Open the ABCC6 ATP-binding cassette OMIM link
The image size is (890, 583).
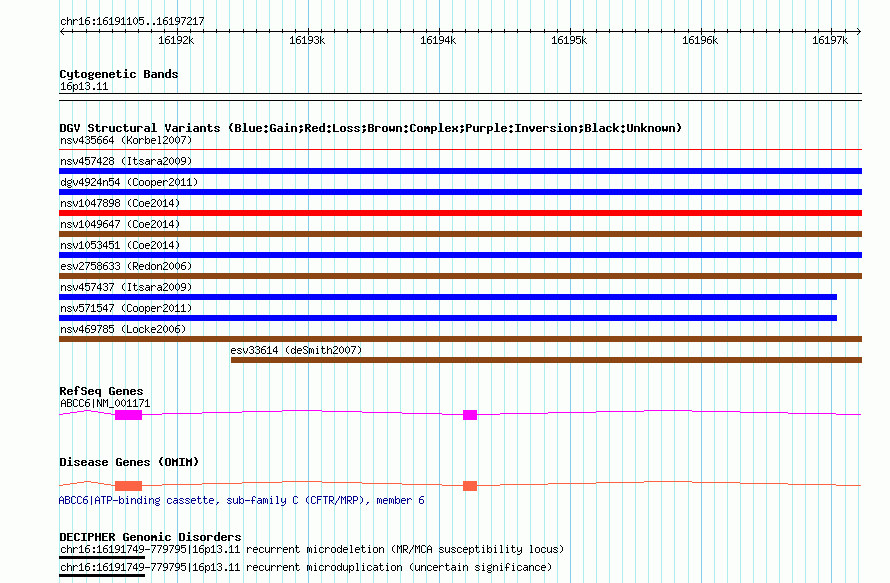(242, 500)
